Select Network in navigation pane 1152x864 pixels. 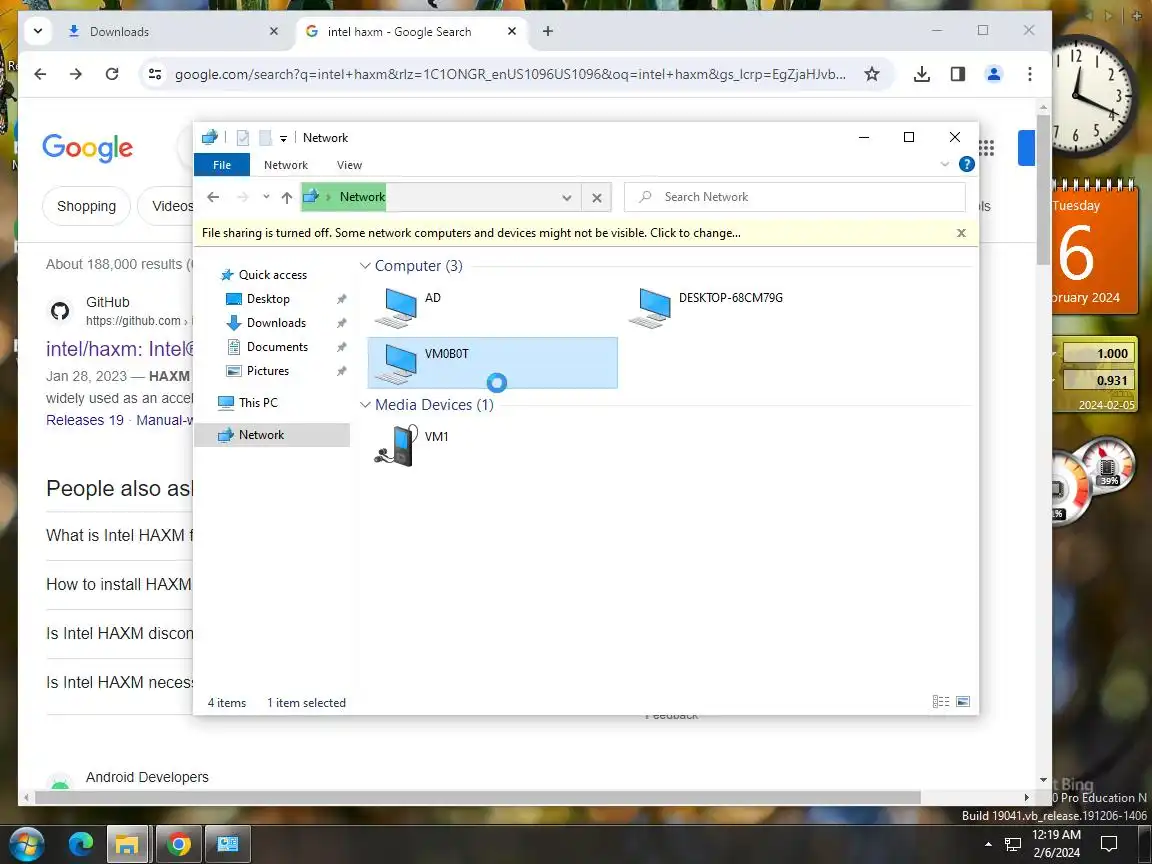click(x=272, y=435)
